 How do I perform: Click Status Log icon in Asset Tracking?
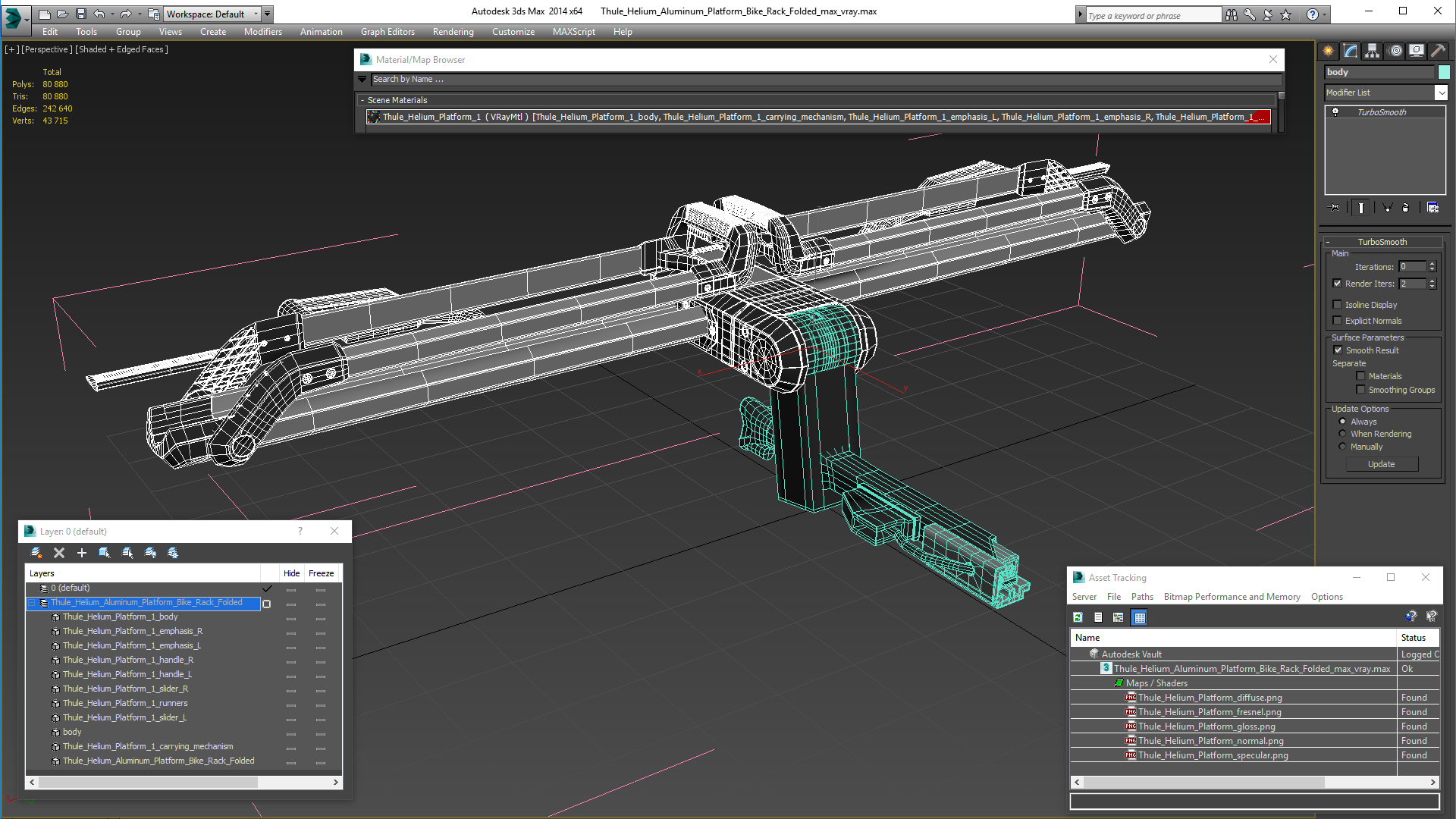click(1098, 617)
